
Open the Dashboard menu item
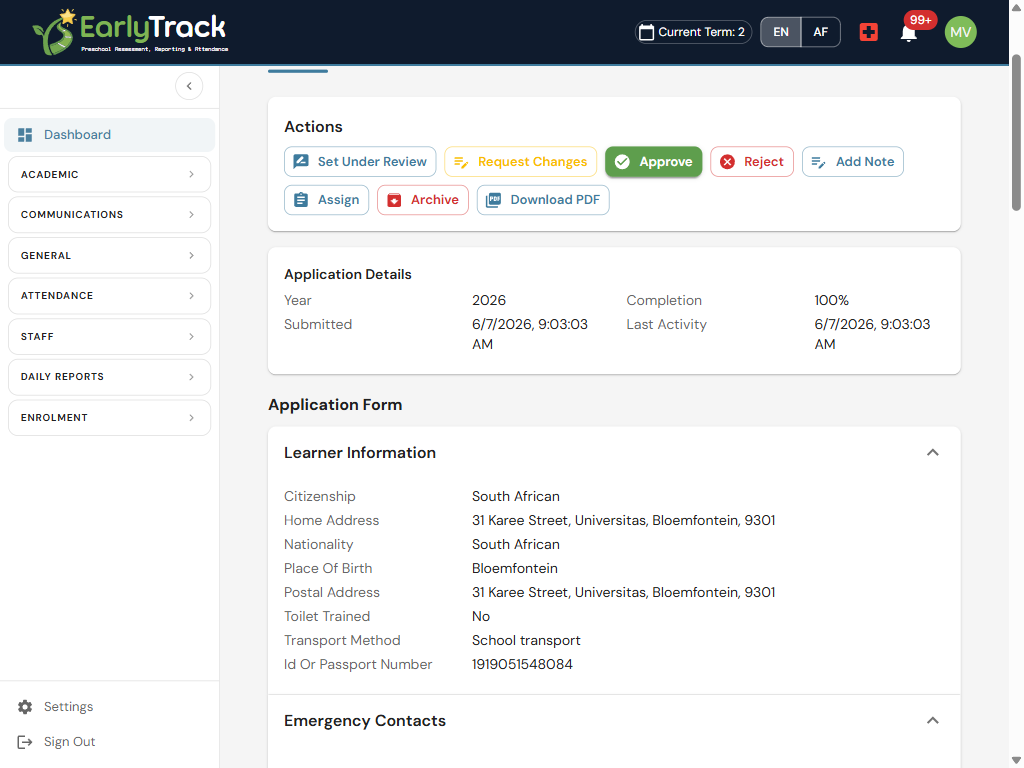tap(110, 135)
